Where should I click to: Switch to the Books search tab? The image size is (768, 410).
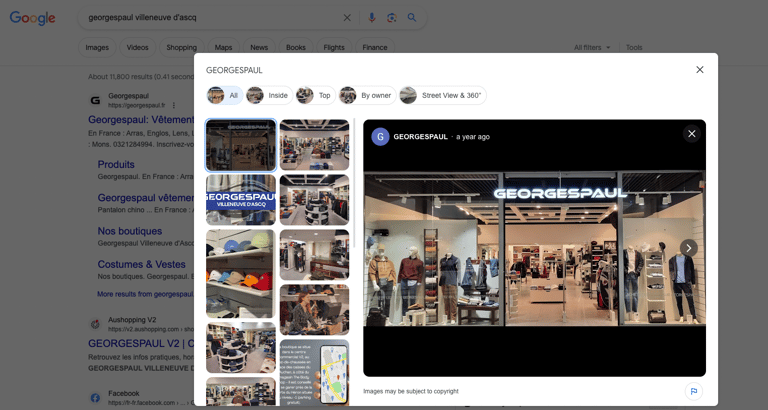point(296,48)
